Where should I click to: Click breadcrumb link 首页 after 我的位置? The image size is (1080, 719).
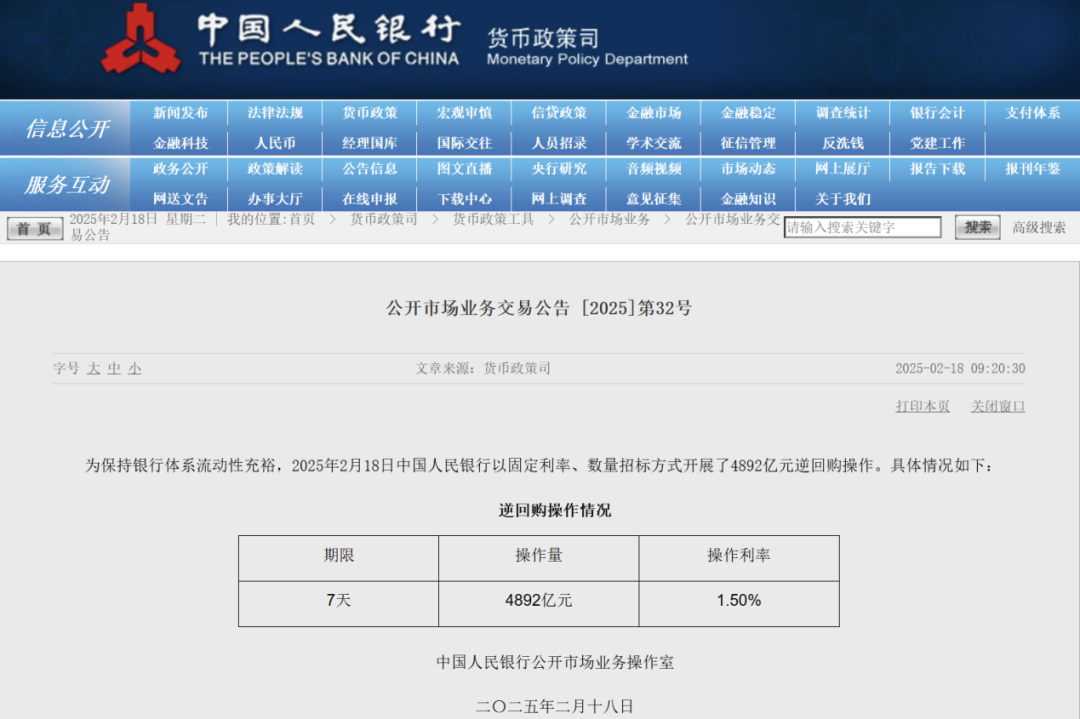[x=302, y=220]
